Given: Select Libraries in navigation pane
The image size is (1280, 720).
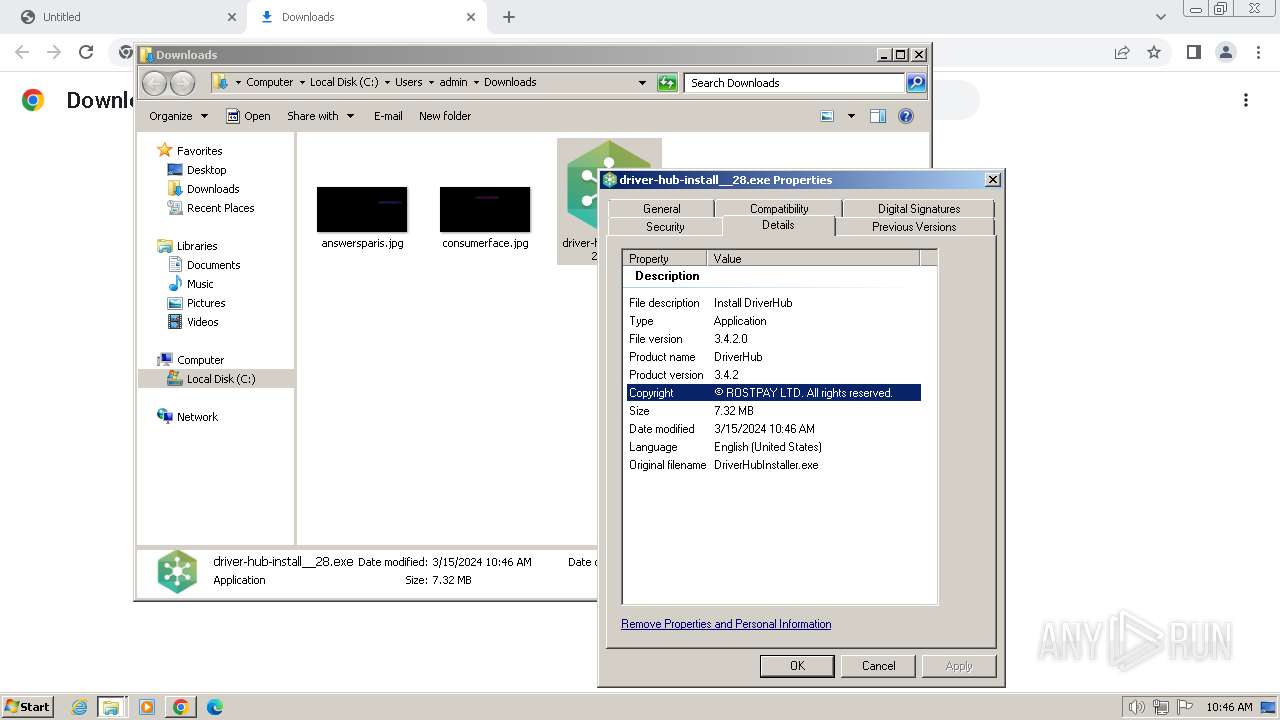Looking at the screenshot, I should tap(197, 246).
